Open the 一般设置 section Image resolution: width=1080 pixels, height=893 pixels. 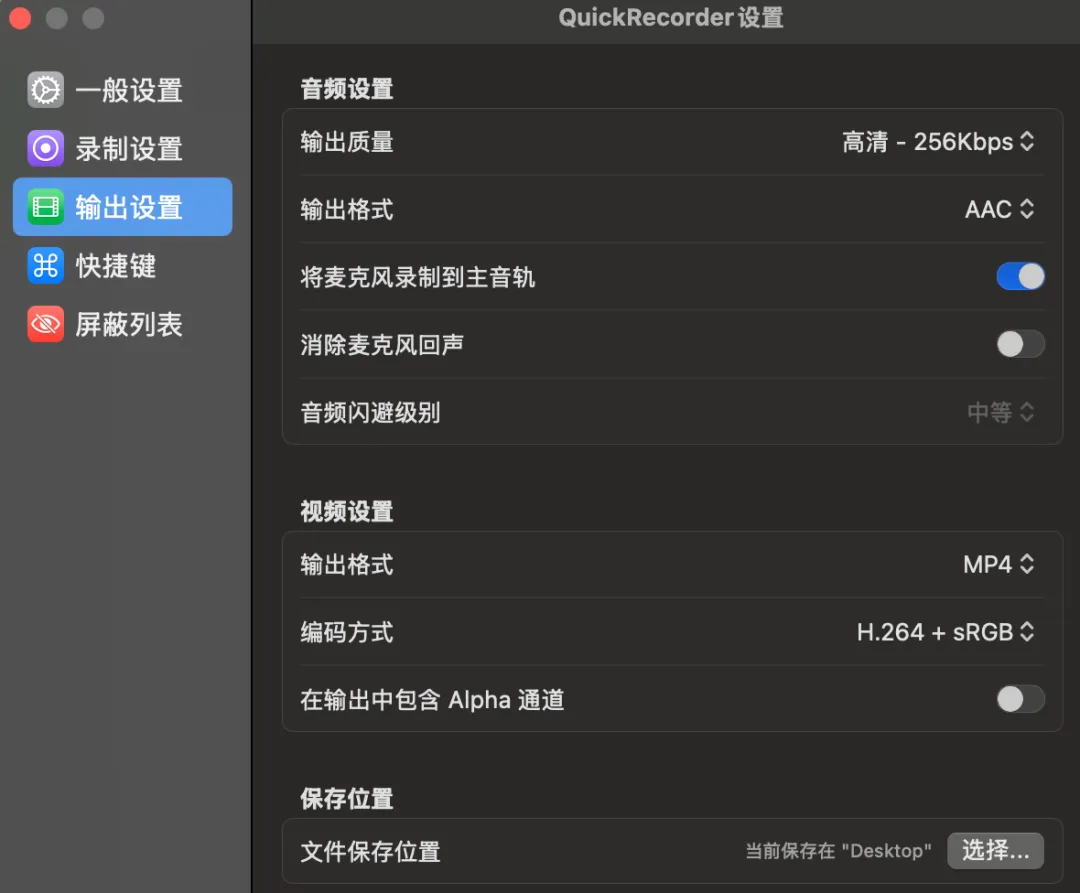pyautogui.click(x=123, y=90)
